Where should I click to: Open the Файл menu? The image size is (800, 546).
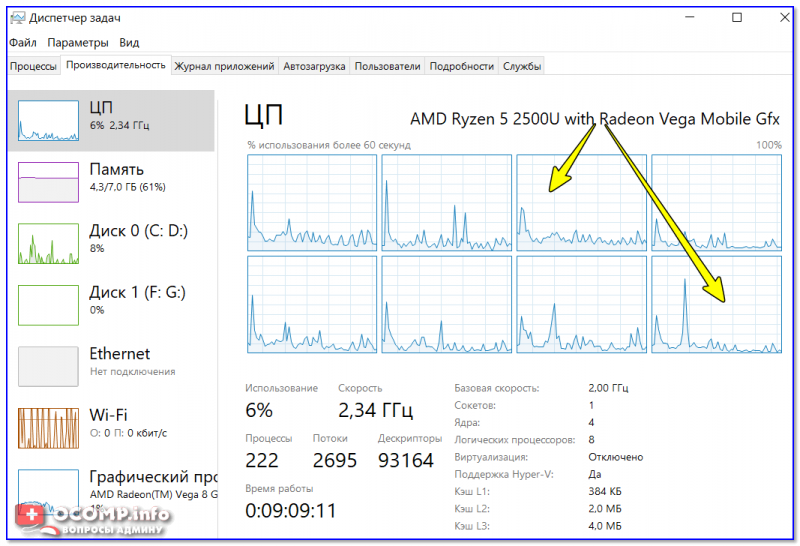click(x=22, y=43)
